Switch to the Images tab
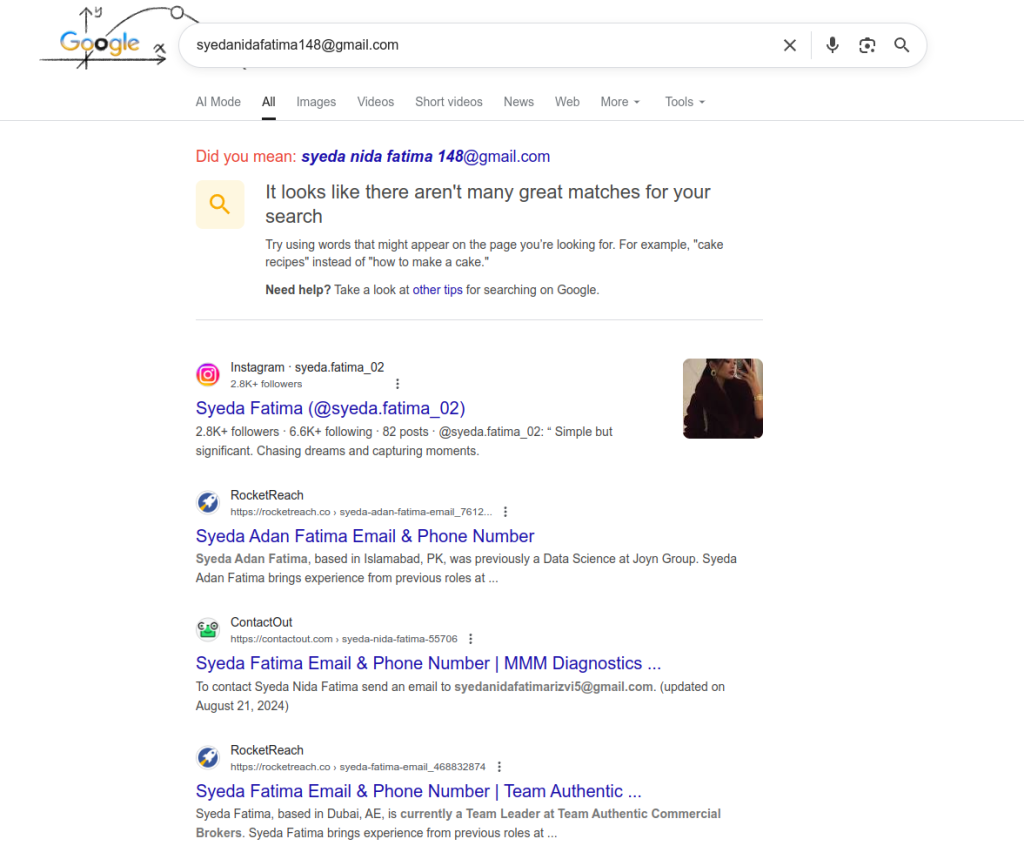This screenshot has height=859, width=1024. point(316,102)
